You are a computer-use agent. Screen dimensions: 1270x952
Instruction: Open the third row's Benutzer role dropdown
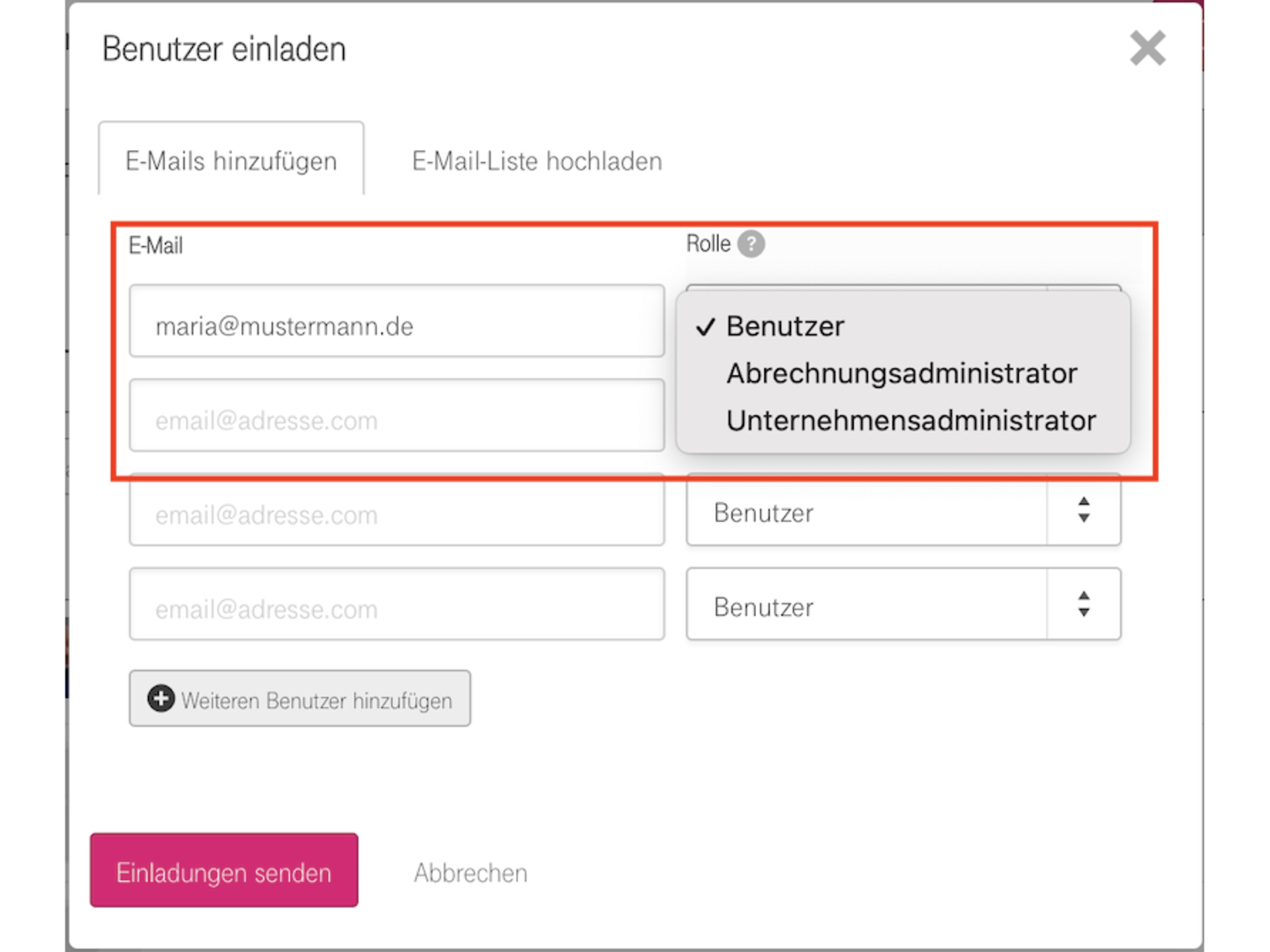[x=860, y=512]
